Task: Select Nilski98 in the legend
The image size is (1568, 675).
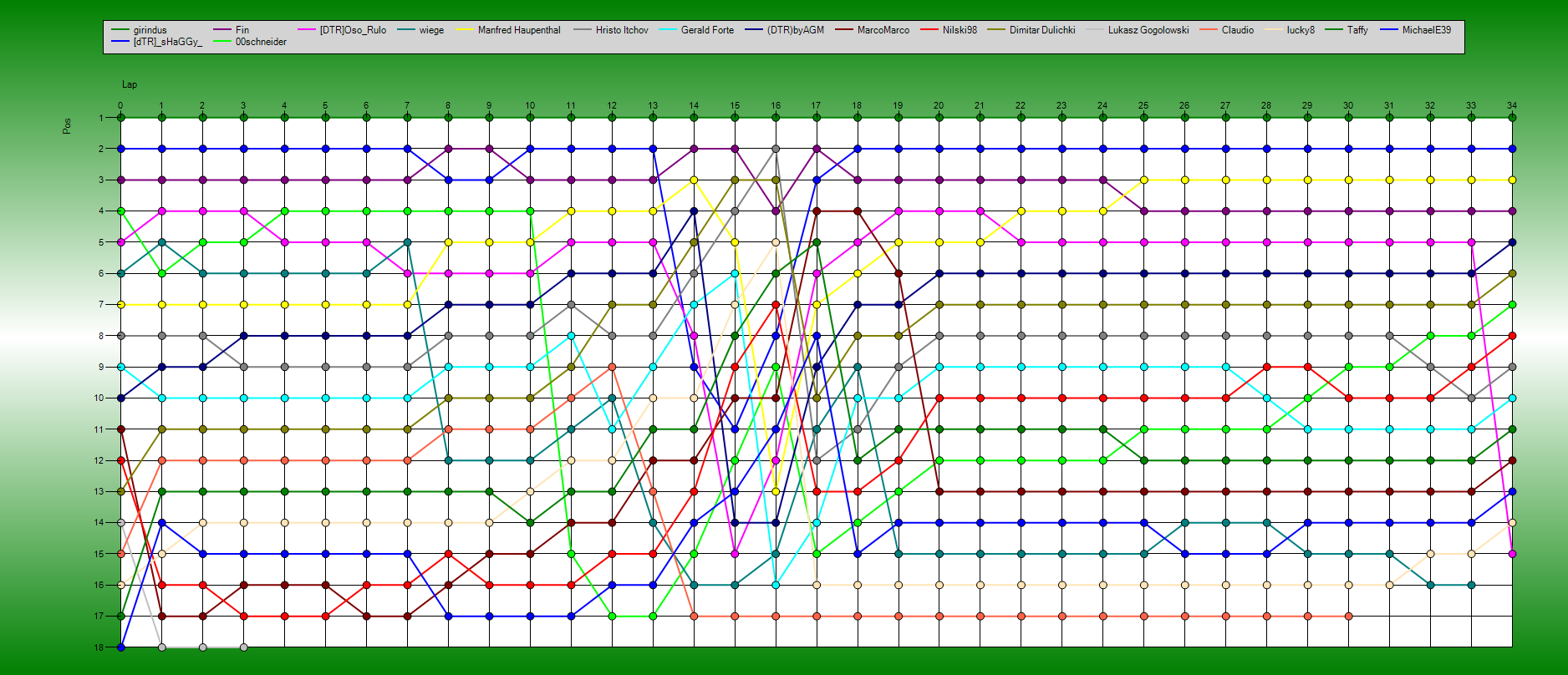Action: (960, 30)
